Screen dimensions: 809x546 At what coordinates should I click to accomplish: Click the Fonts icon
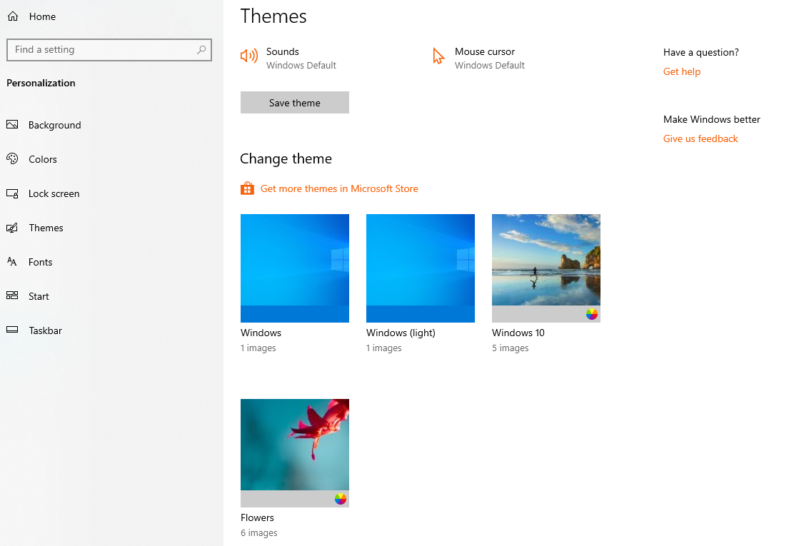tap(12, 262)
